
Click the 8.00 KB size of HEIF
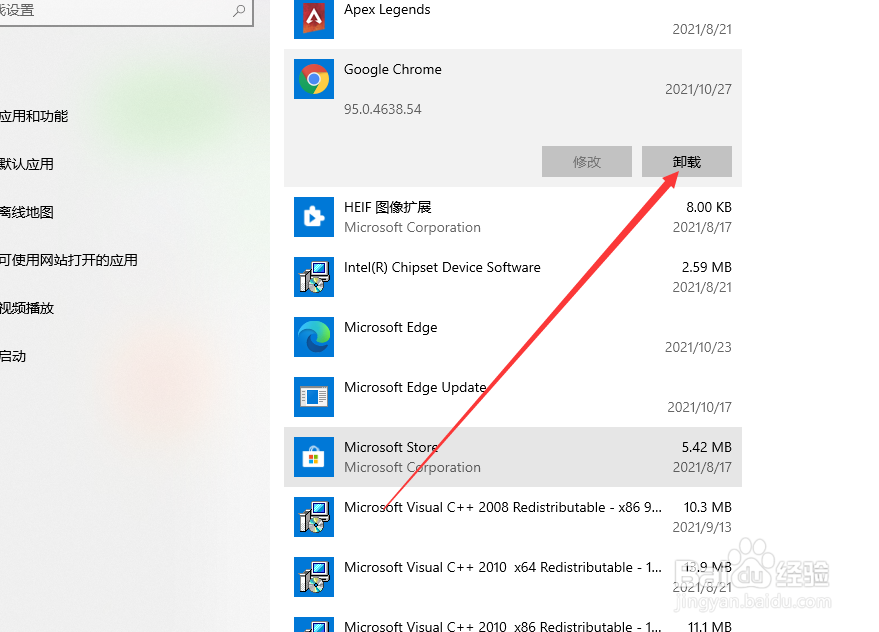(x=709, y=207)
